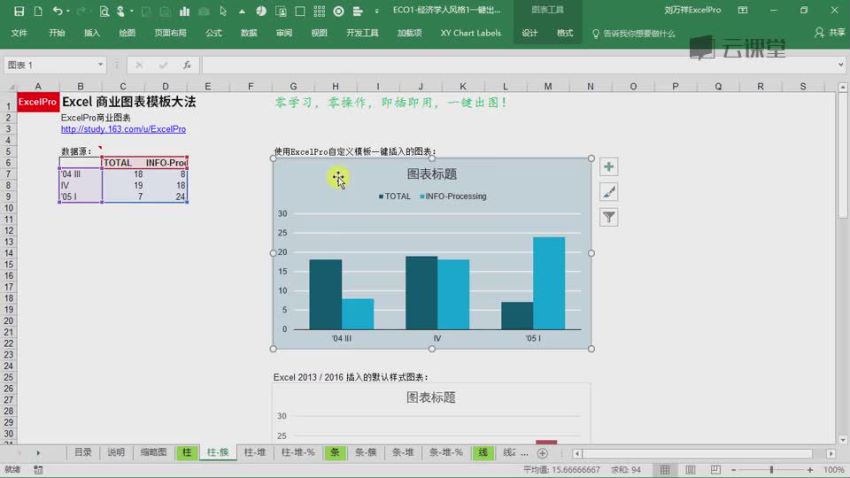850x478 pixels.
Task: Expand the touch mode dropdown arrow
Action: (132, 11)
